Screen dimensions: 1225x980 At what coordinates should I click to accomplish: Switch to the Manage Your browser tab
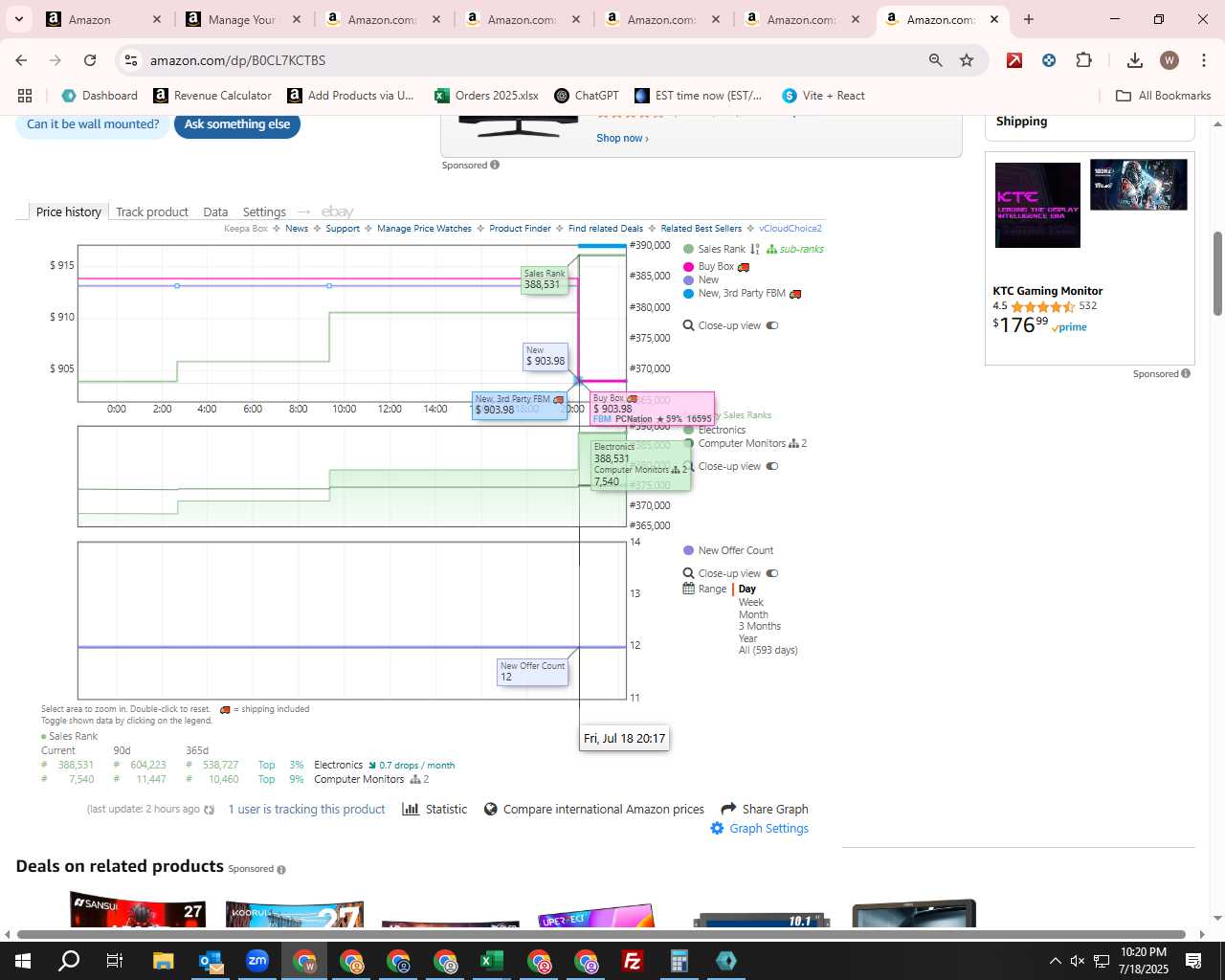243,19
